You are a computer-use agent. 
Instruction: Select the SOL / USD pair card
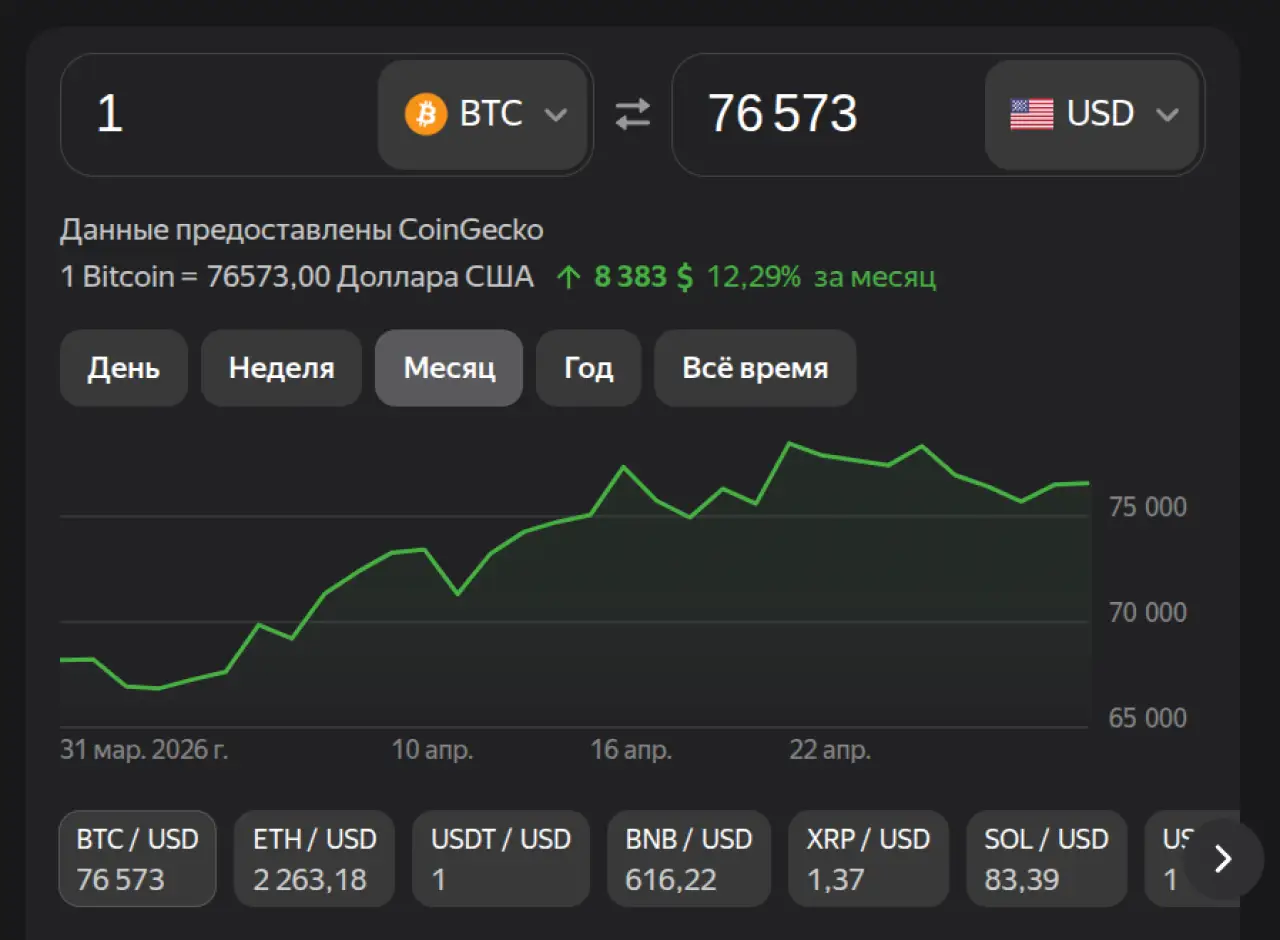click(x=1046, y=858)
